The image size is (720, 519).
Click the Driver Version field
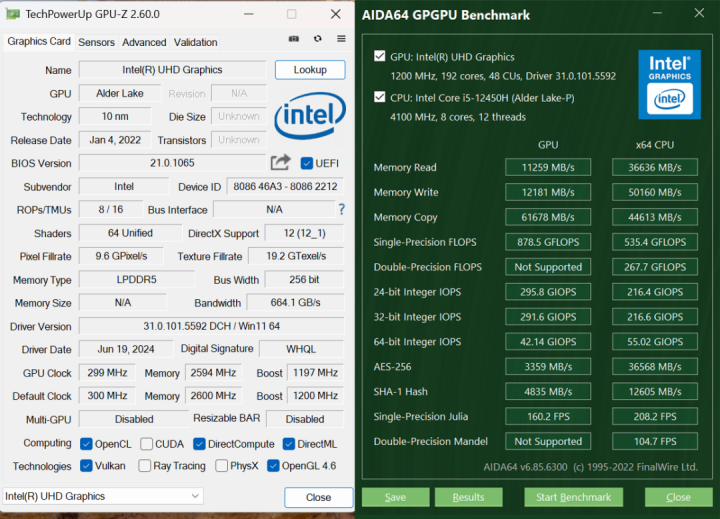211,326
